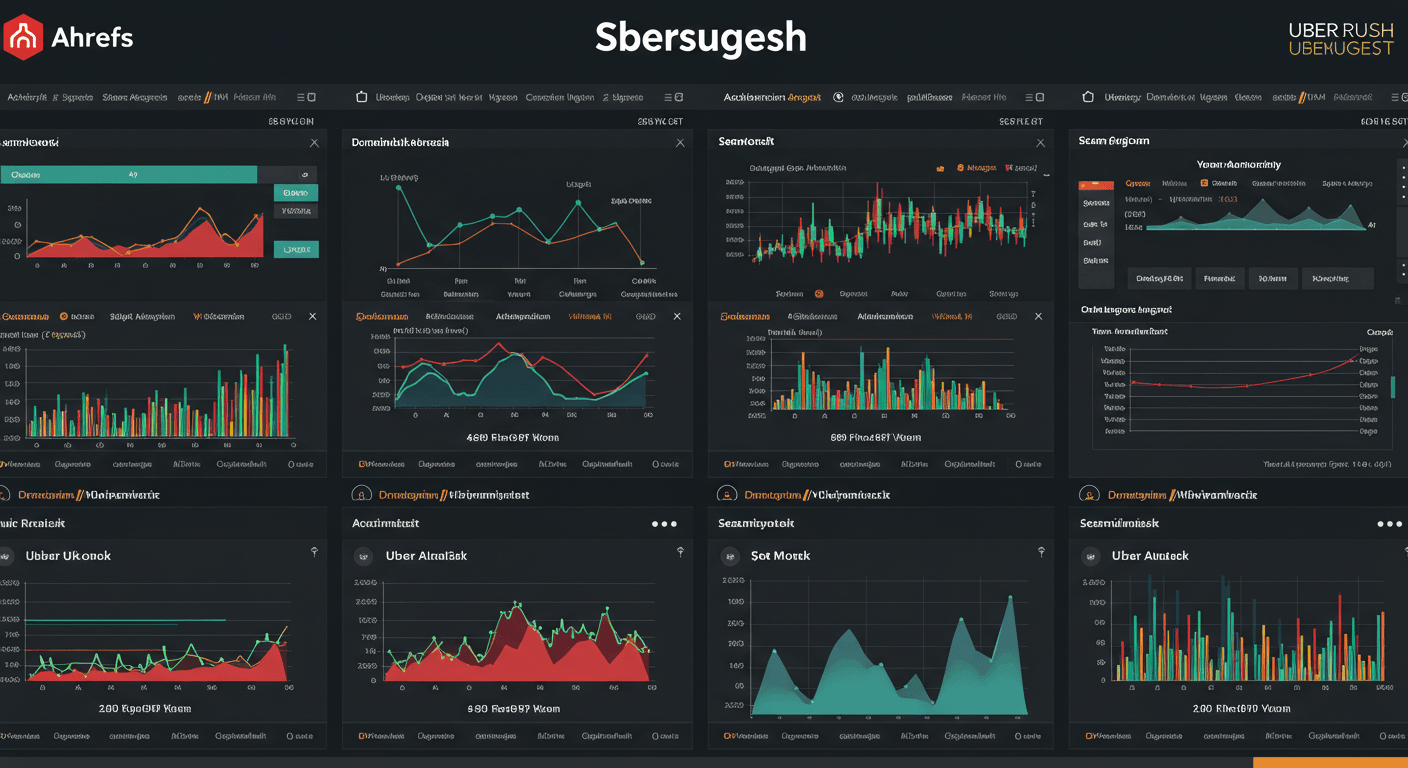Click the gray button between the two green buttons
The image size is (1408, 768).
[x=295, y=212]
